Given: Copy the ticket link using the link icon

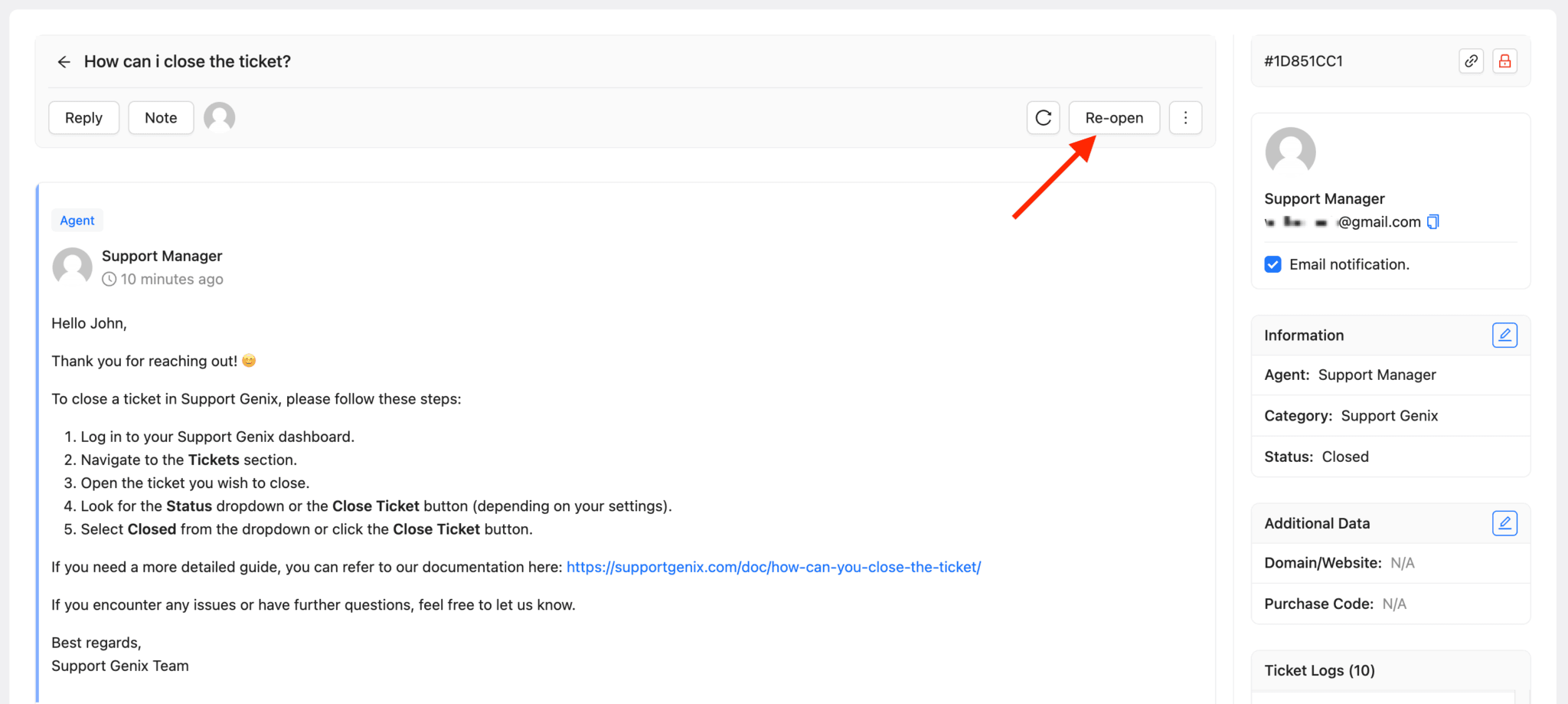Looking at the screenshot, I should [x=1471, y=61].
